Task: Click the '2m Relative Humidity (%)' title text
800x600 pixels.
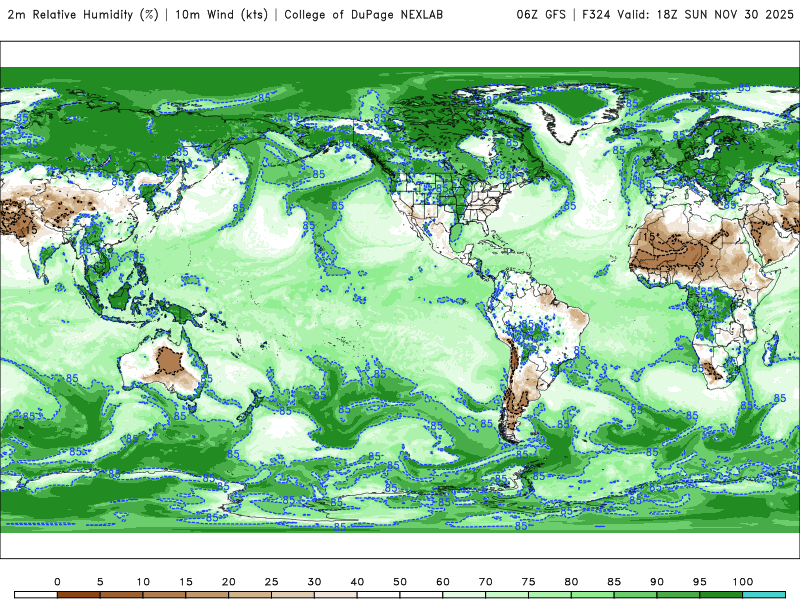Action: click(83, 15)
